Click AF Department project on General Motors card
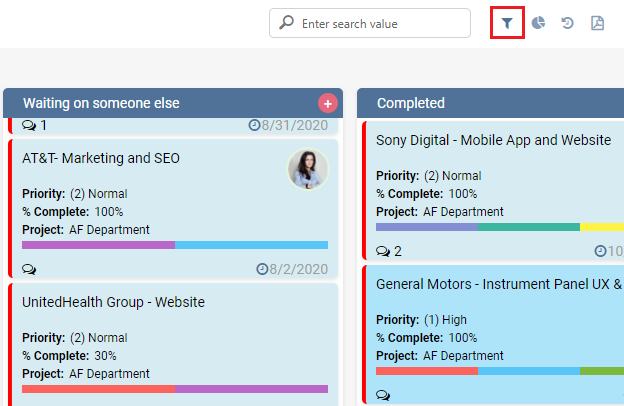Screen dimensions: 624x406 463,355
